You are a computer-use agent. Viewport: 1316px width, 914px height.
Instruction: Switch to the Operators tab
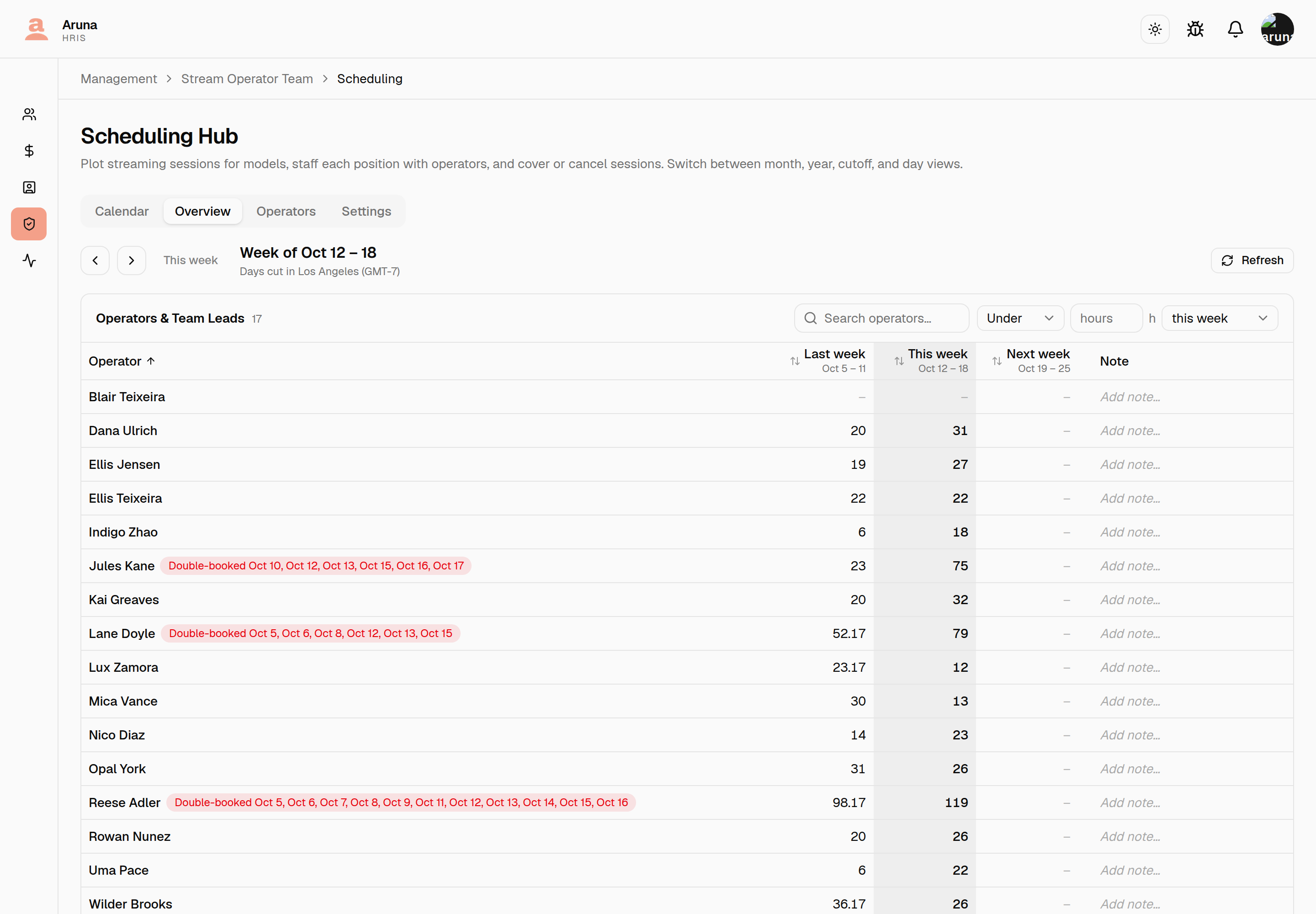(286, 211)
